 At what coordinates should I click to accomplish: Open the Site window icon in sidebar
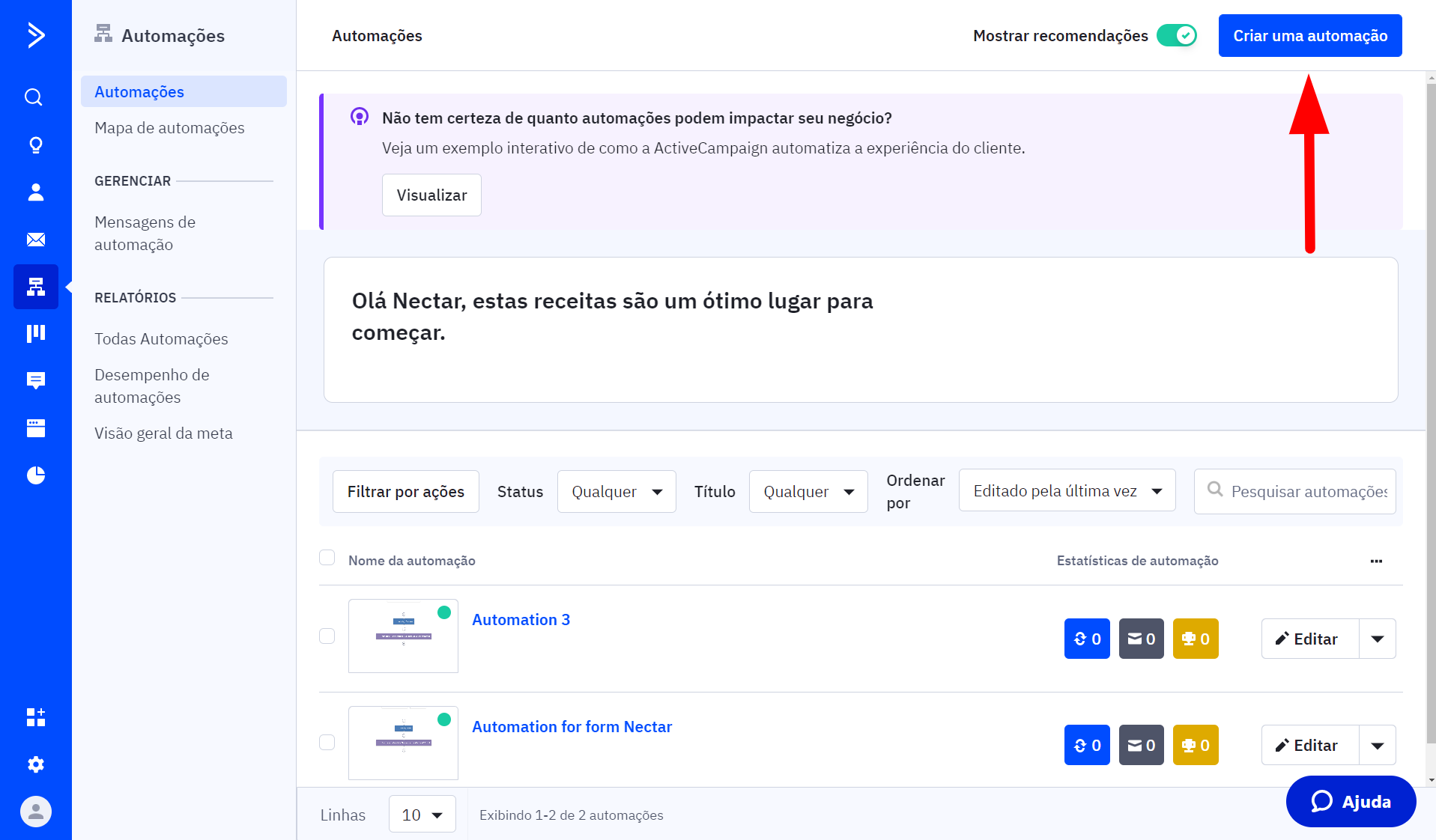point(35,428)
